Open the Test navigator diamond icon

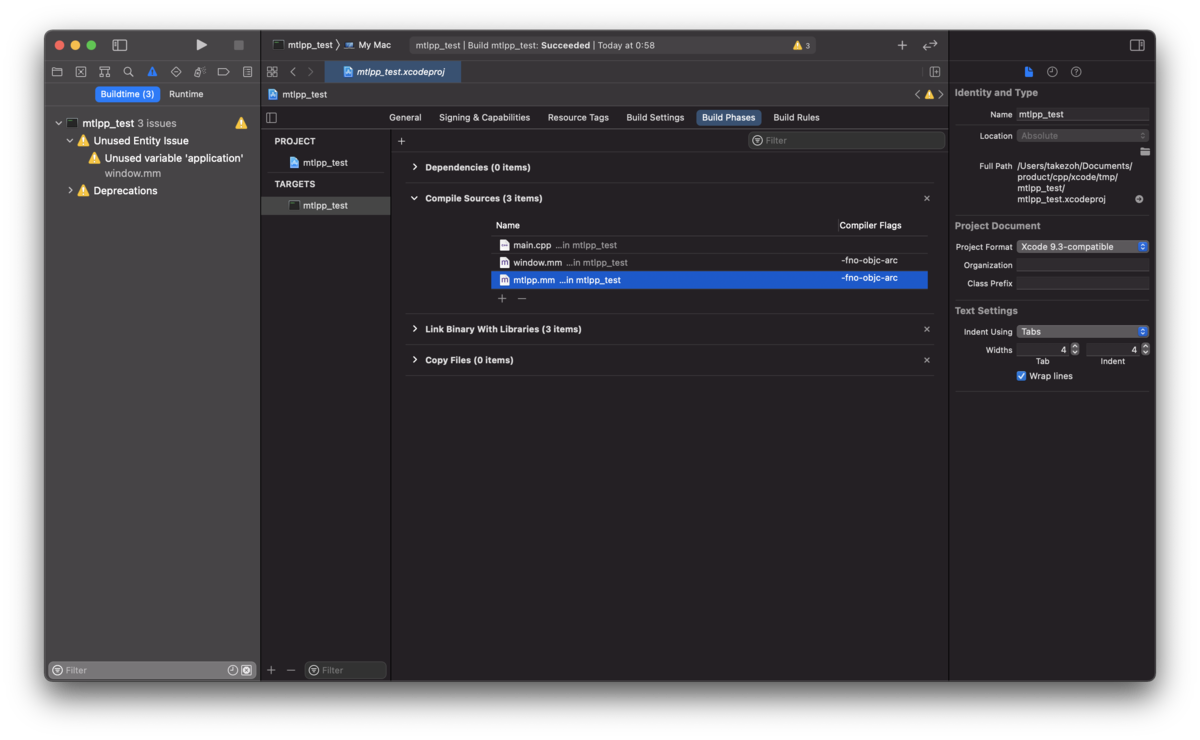176,72
